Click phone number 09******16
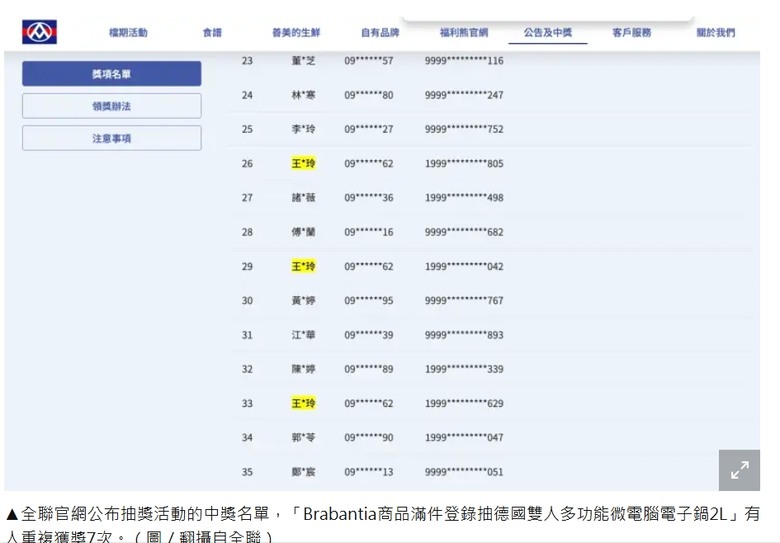 coord(369,232)
